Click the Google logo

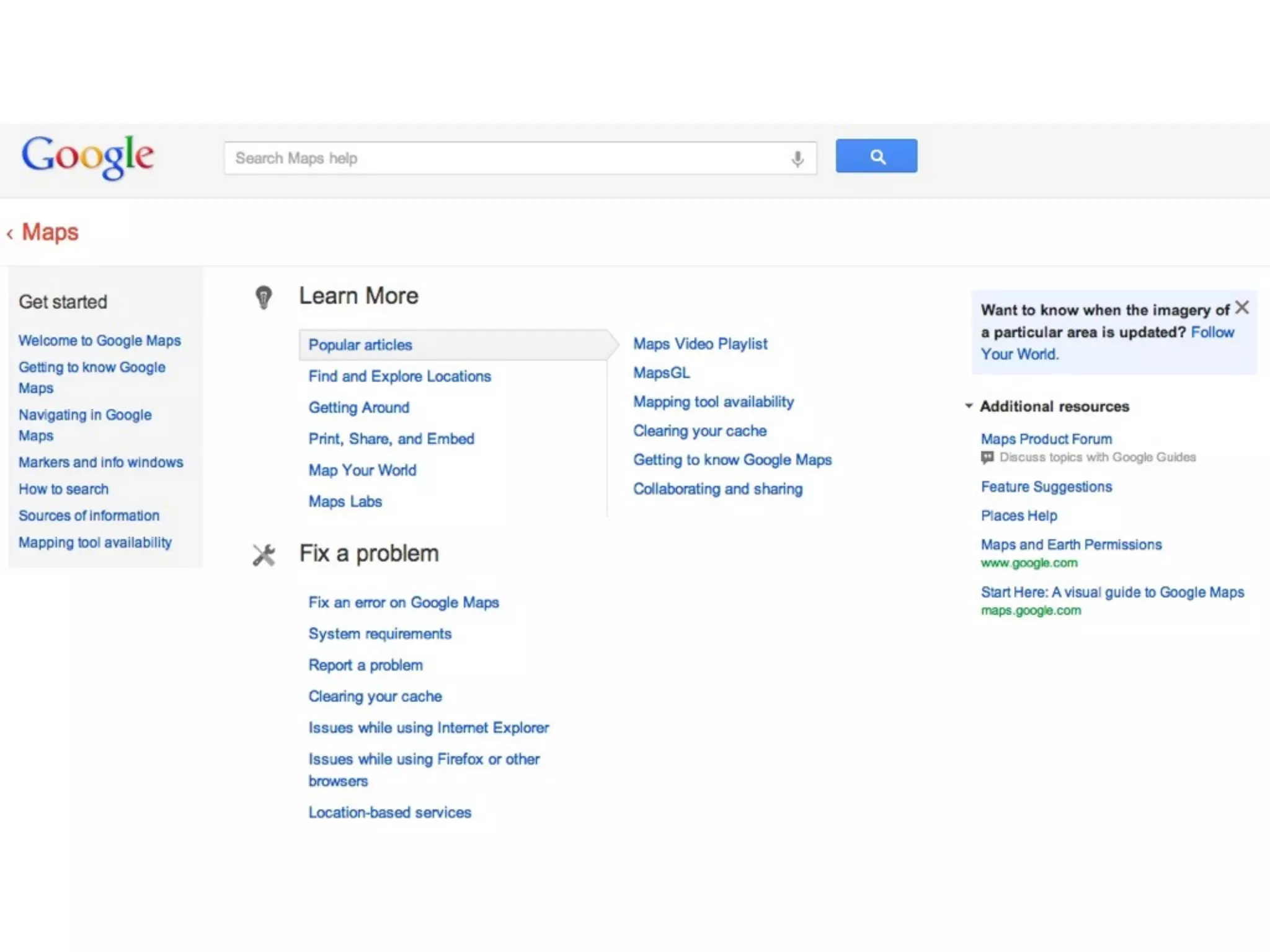pos(87,156)
